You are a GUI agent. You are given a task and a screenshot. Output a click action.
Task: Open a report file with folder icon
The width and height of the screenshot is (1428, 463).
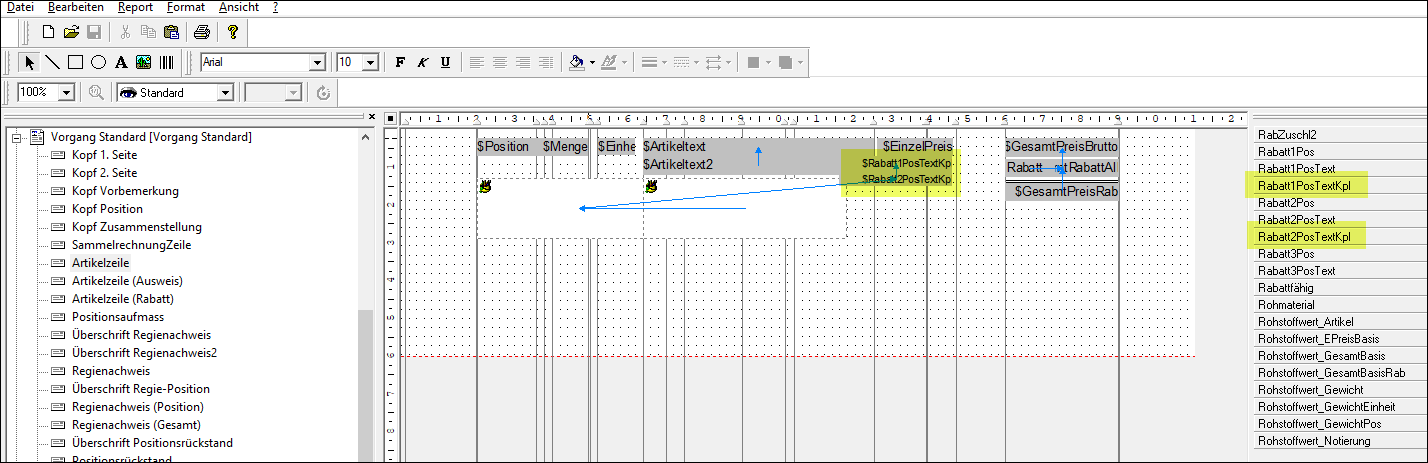(x=71, y=32)
